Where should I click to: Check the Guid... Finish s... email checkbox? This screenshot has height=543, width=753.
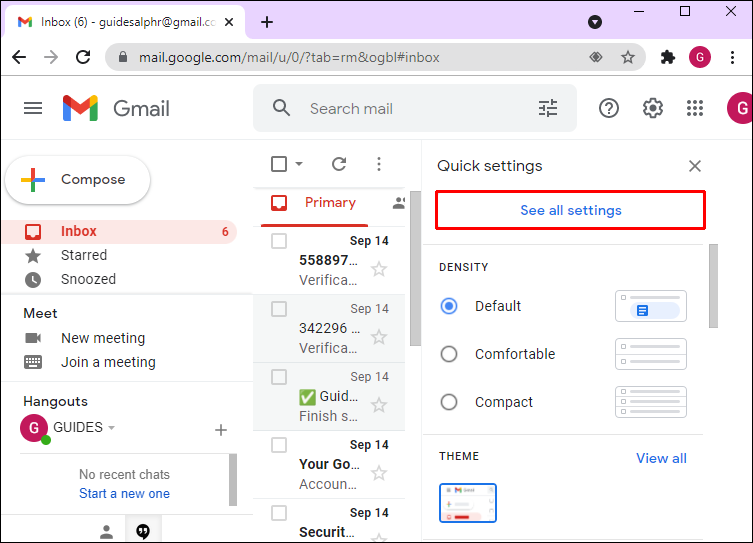[x=279, y=377]
